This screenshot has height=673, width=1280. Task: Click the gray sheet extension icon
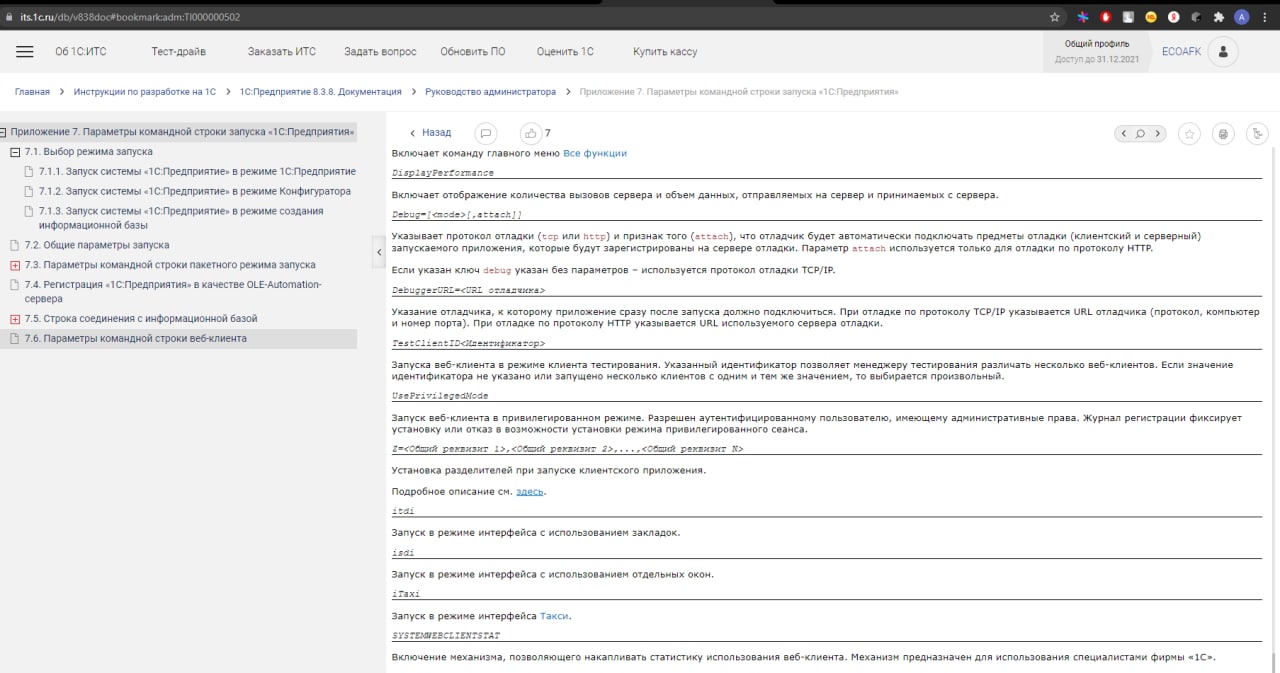click(1128, 17)
